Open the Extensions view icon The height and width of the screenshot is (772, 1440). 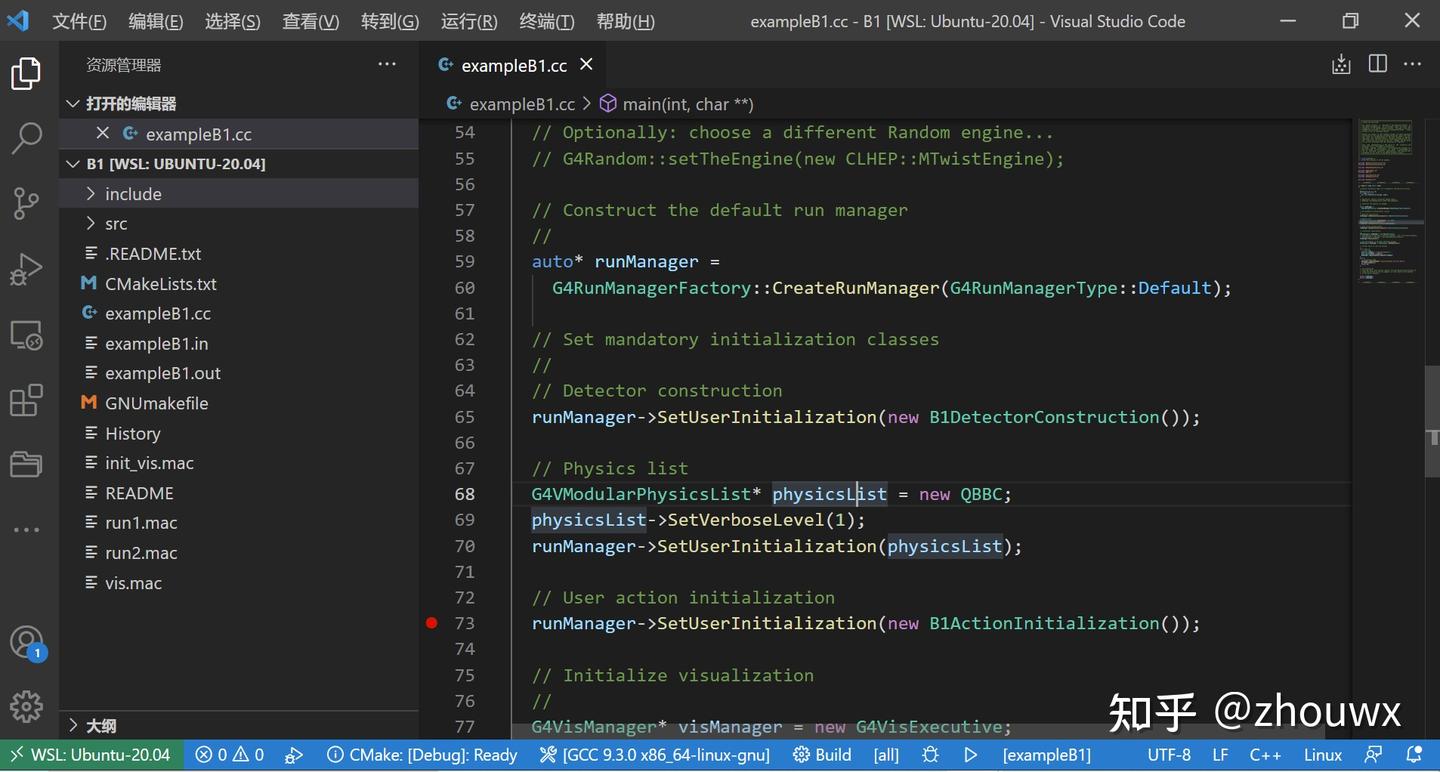click(26, 400)
